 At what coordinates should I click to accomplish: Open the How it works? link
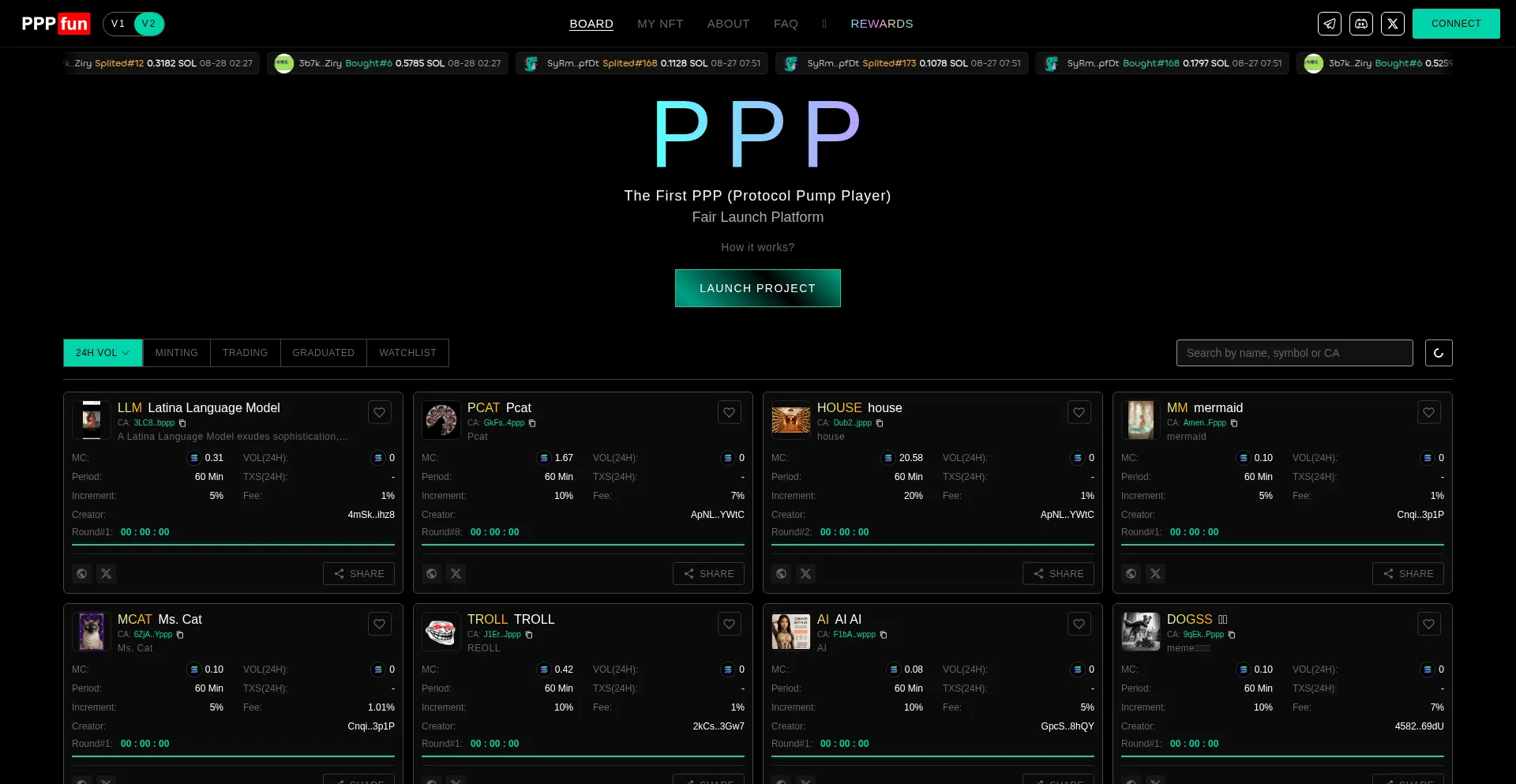coord(758,247)
